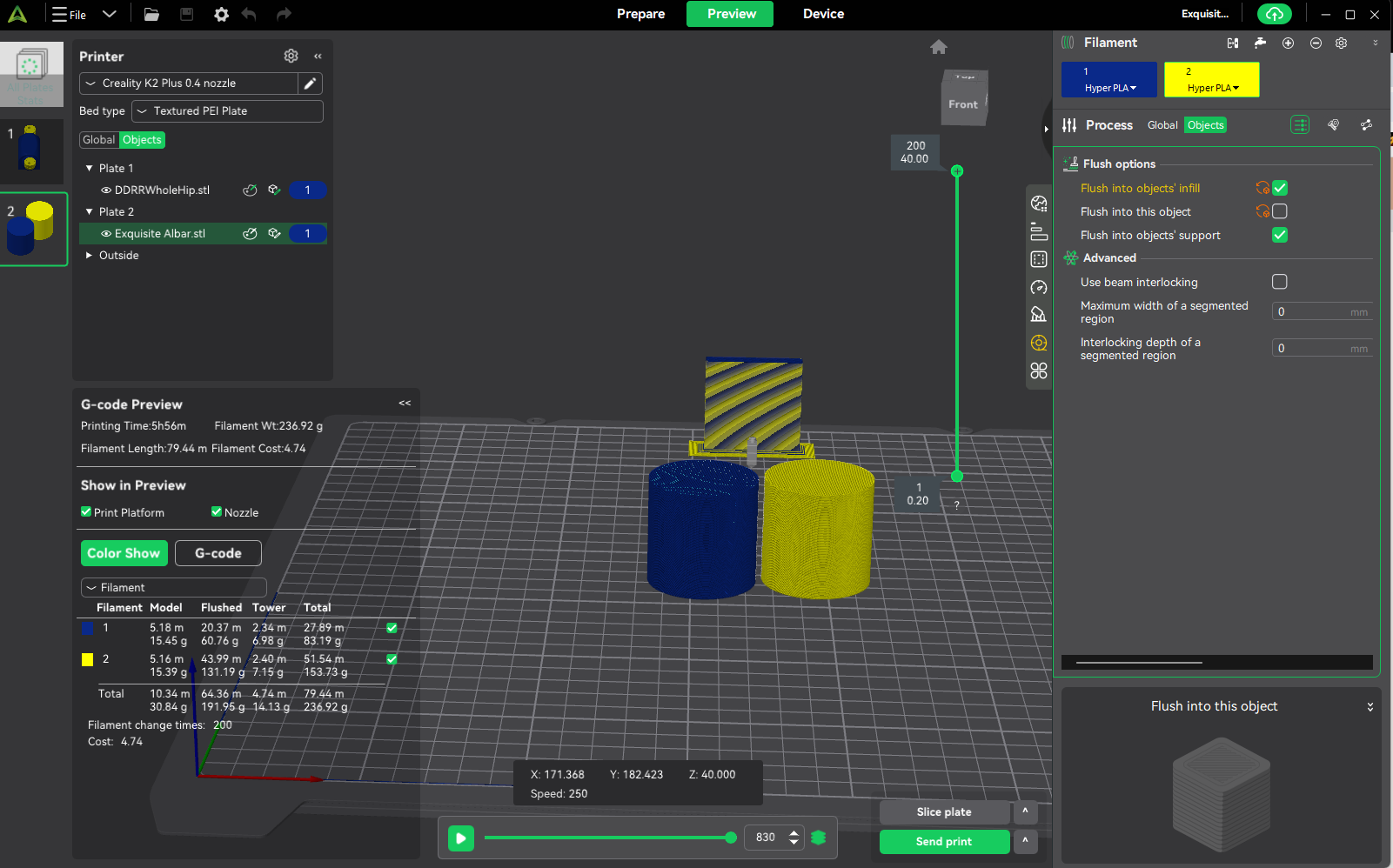This screenshot has height=868, width=1393.
Task: Switch to the Preview tab
Action: pyautogui.click(x=731, y=14)
